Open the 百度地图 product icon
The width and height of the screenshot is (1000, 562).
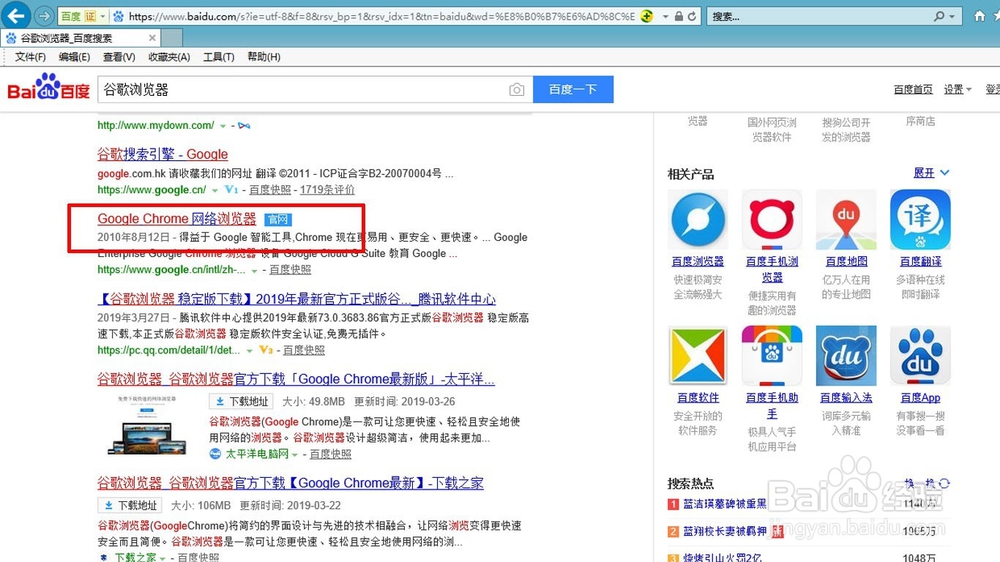tap(846, 219)
